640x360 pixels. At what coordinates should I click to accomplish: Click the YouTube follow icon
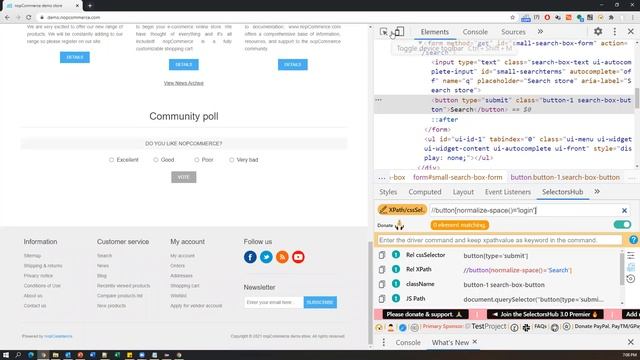298,257
